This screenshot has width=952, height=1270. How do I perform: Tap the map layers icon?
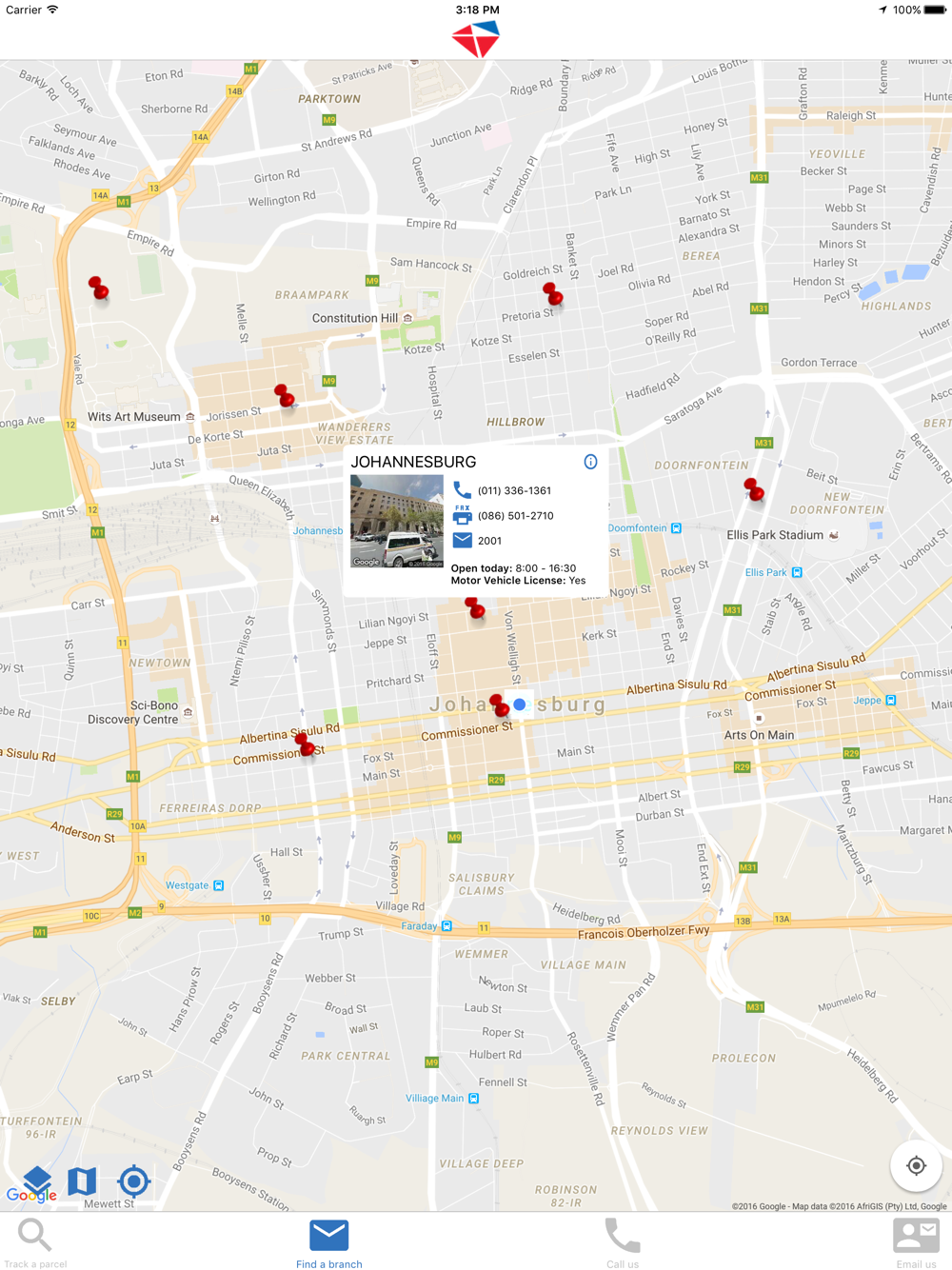(37, 1181)
